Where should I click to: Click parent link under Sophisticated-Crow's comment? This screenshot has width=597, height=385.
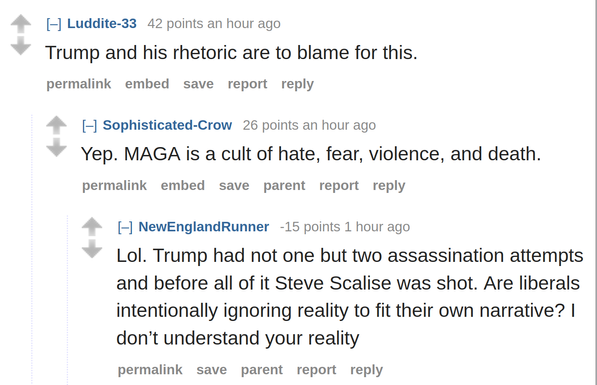pyautogui.click(x=284, y=186)
